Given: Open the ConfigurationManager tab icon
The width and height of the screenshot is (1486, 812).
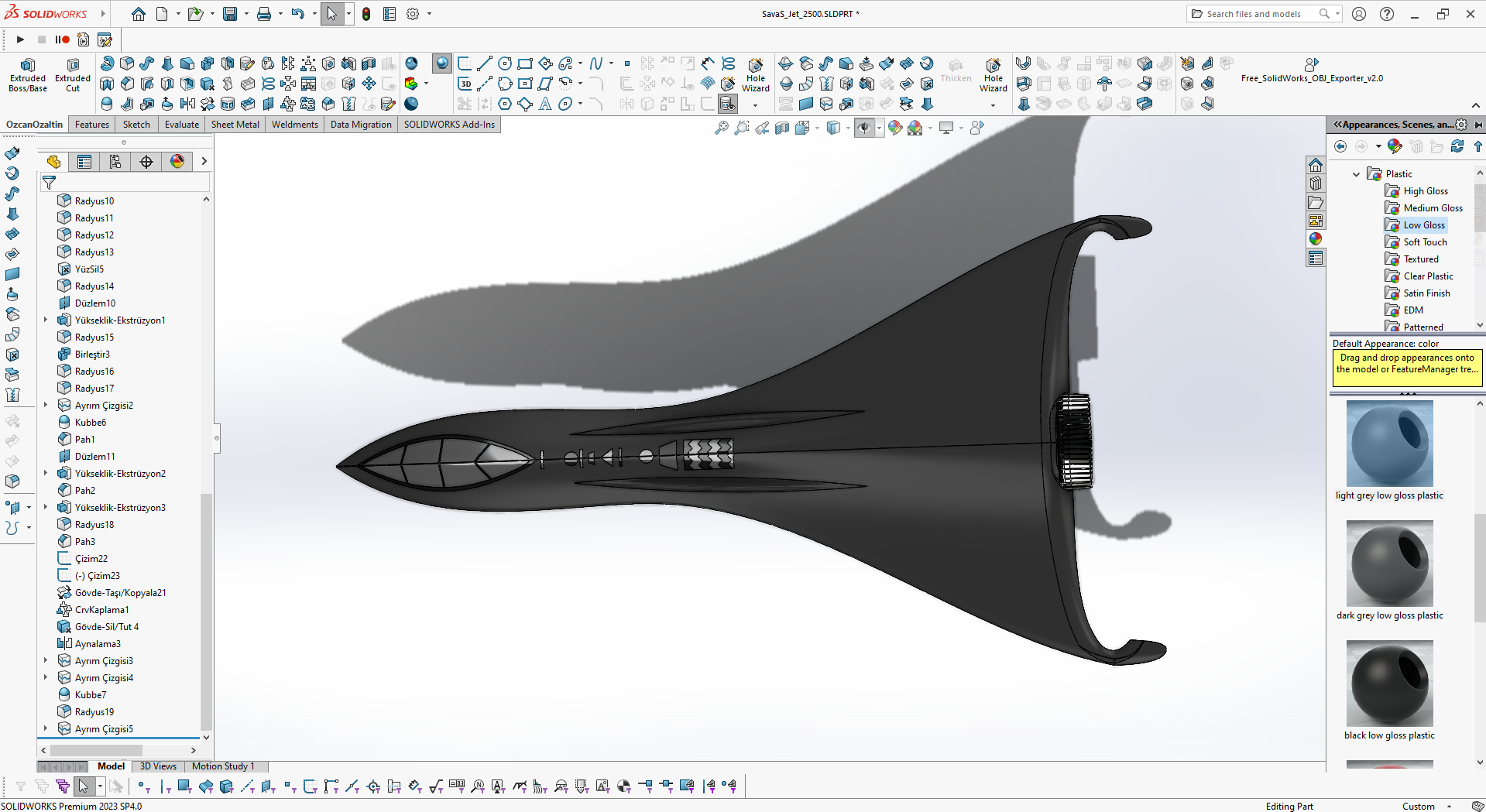Looking at the screenshot, I should 115,161.
